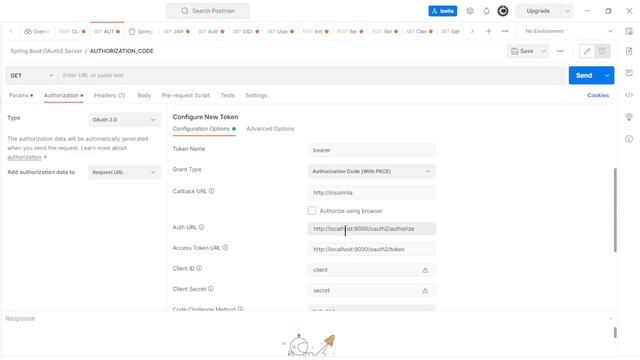The image size is (640, 360).
Task: Click warning triangle in Client Secret field
Action: [425, 290]
